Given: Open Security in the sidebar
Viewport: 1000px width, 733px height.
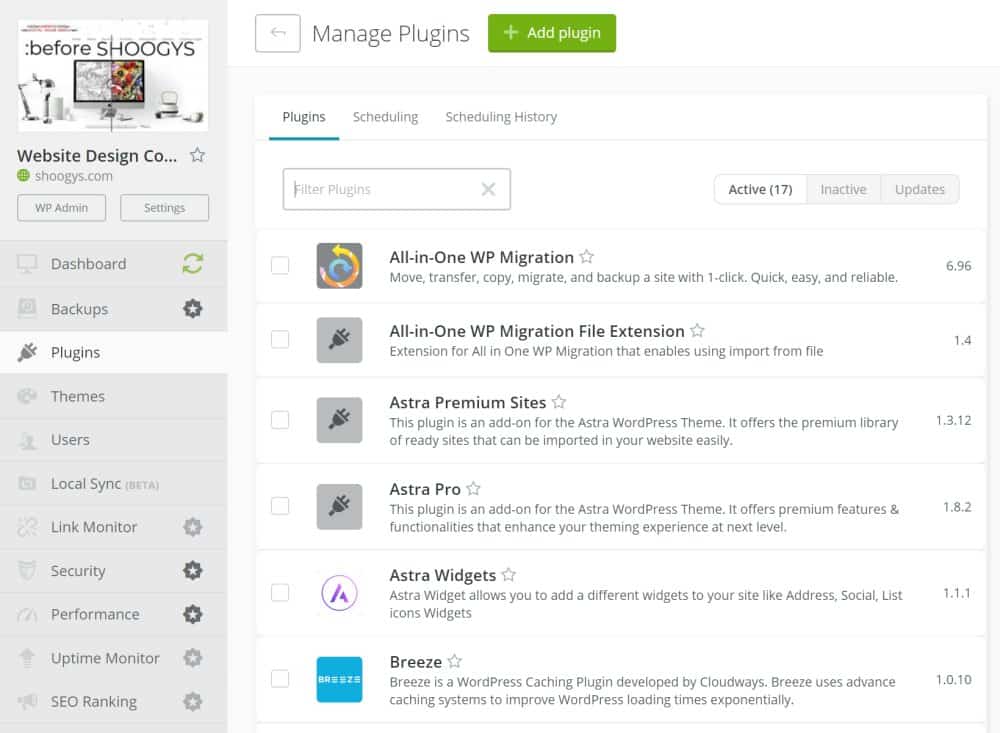Looking at the screenshot, I should (x=114, y=570).
